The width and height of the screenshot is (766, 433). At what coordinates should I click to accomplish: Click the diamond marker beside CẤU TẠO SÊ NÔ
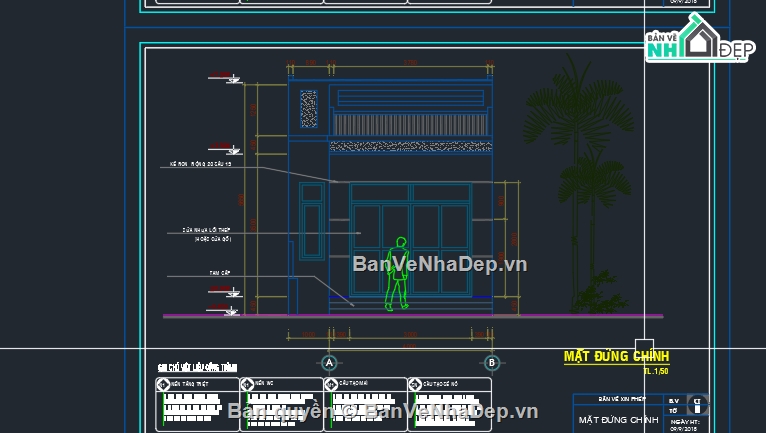tap(415, 385)
